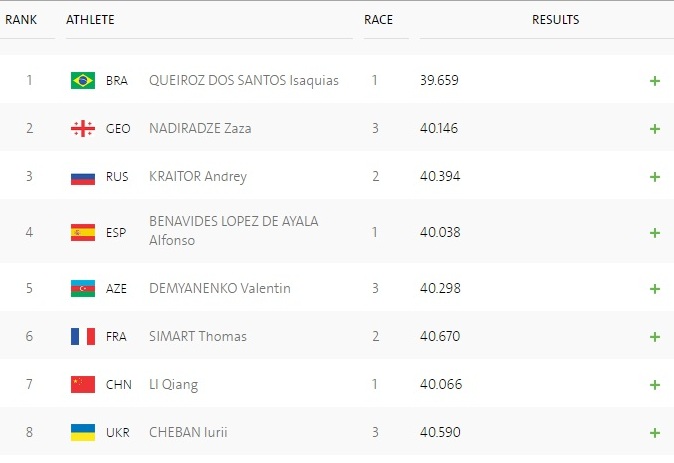Viewport: 674px width, 463px height.
Task: Open athlete link QUEIROZ DOS SANTOS Isaquias
Action: coord(244,80)
